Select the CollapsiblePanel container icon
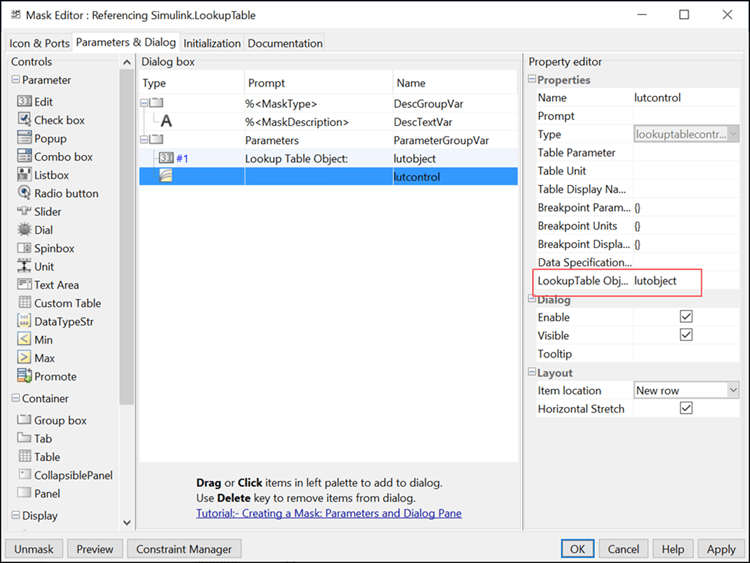The width and height of the screenshot is (750, 563). tap(24, 475)
